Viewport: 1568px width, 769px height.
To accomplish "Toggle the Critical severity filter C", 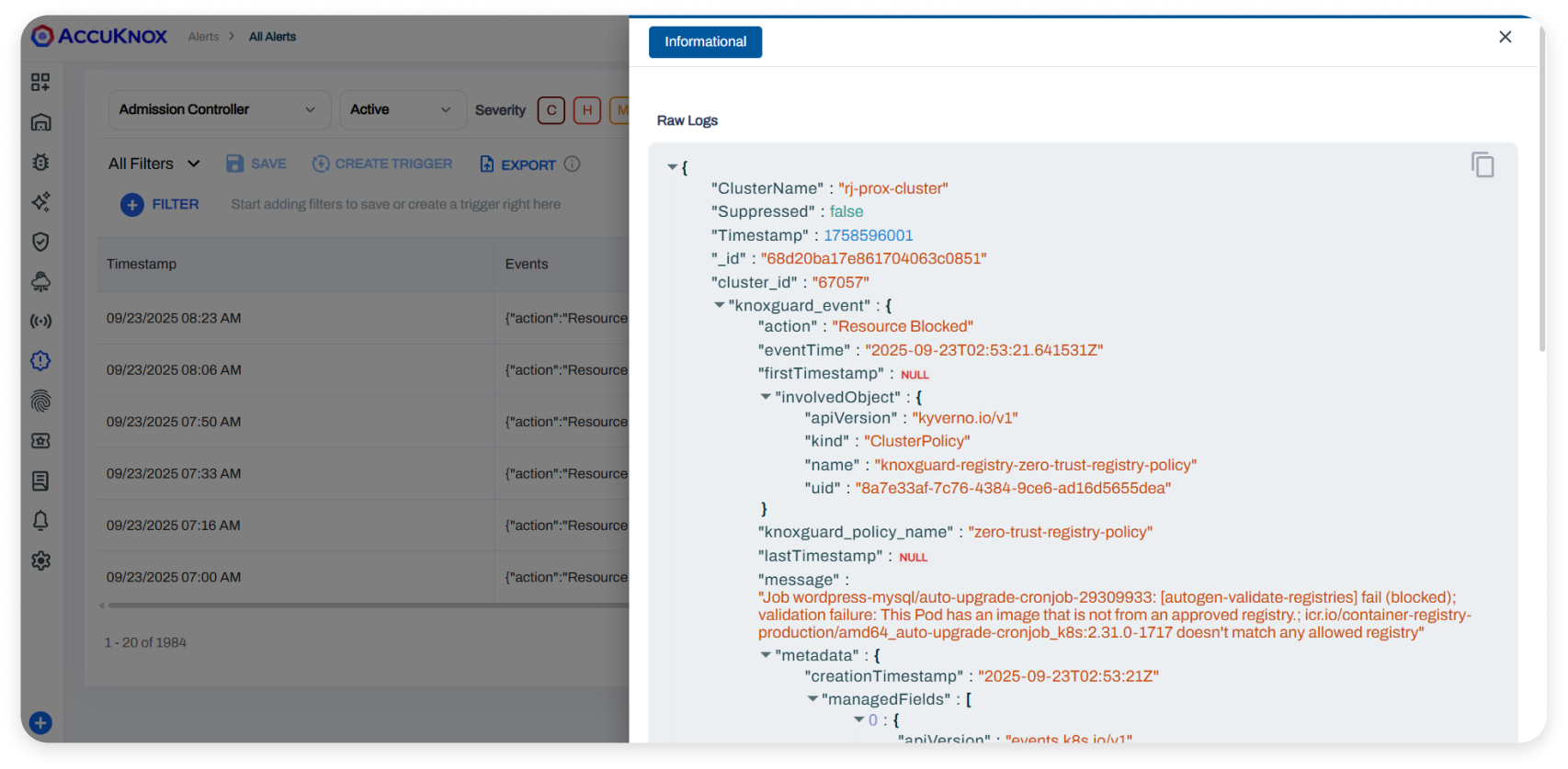I will (551, 110).
